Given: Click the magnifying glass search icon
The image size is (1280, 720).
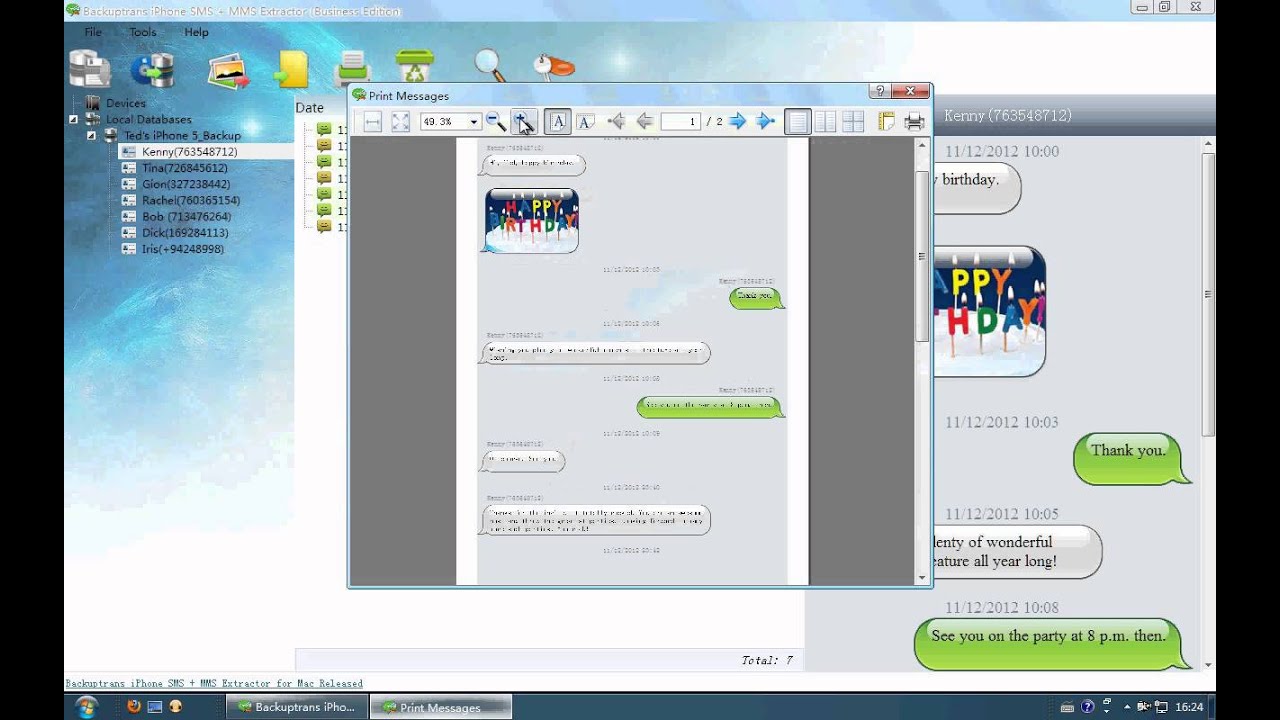Looking at the screenshot, I should (490, 65).
